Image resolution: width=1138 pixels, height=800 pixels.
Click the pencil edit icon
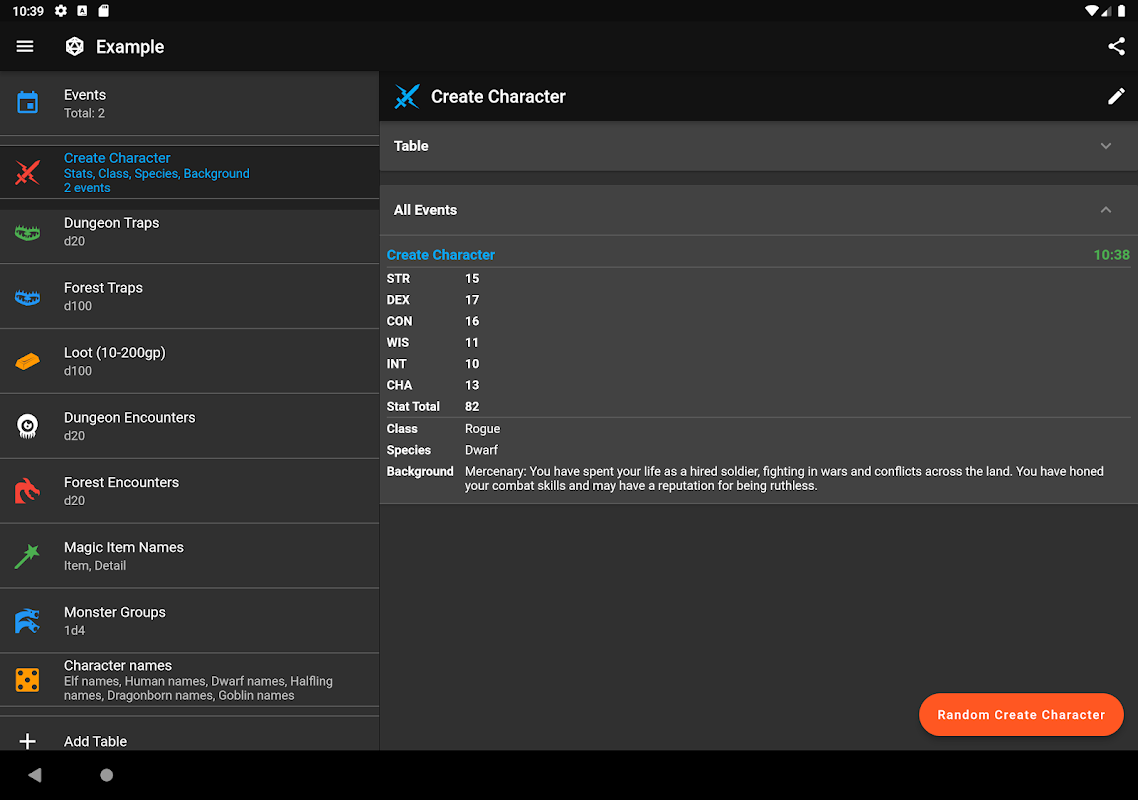(1116, 97)
